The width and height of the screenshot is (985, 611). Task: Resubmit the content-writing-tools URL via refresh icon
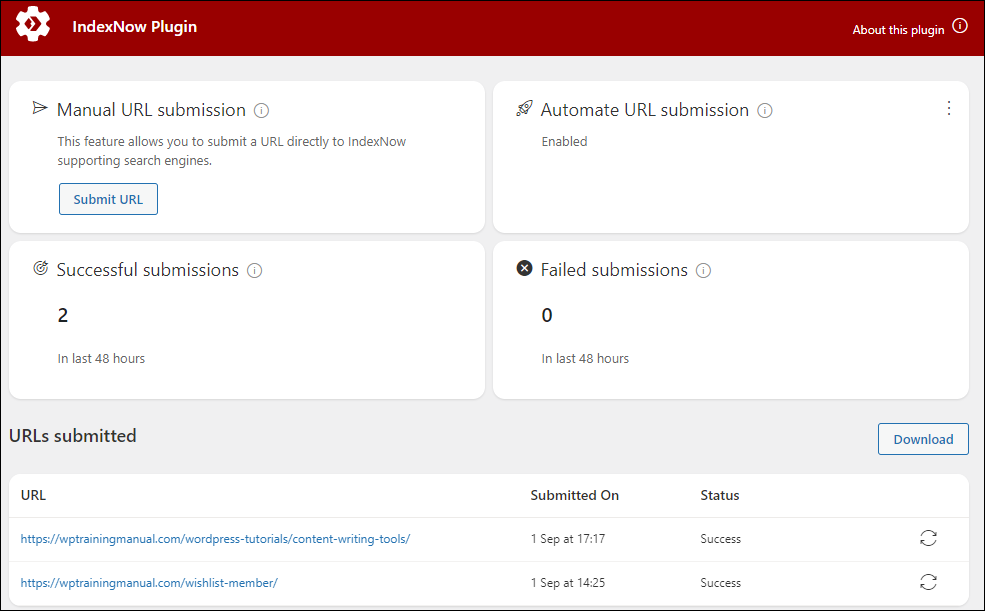pyautogui.click(x=928, y=538)
